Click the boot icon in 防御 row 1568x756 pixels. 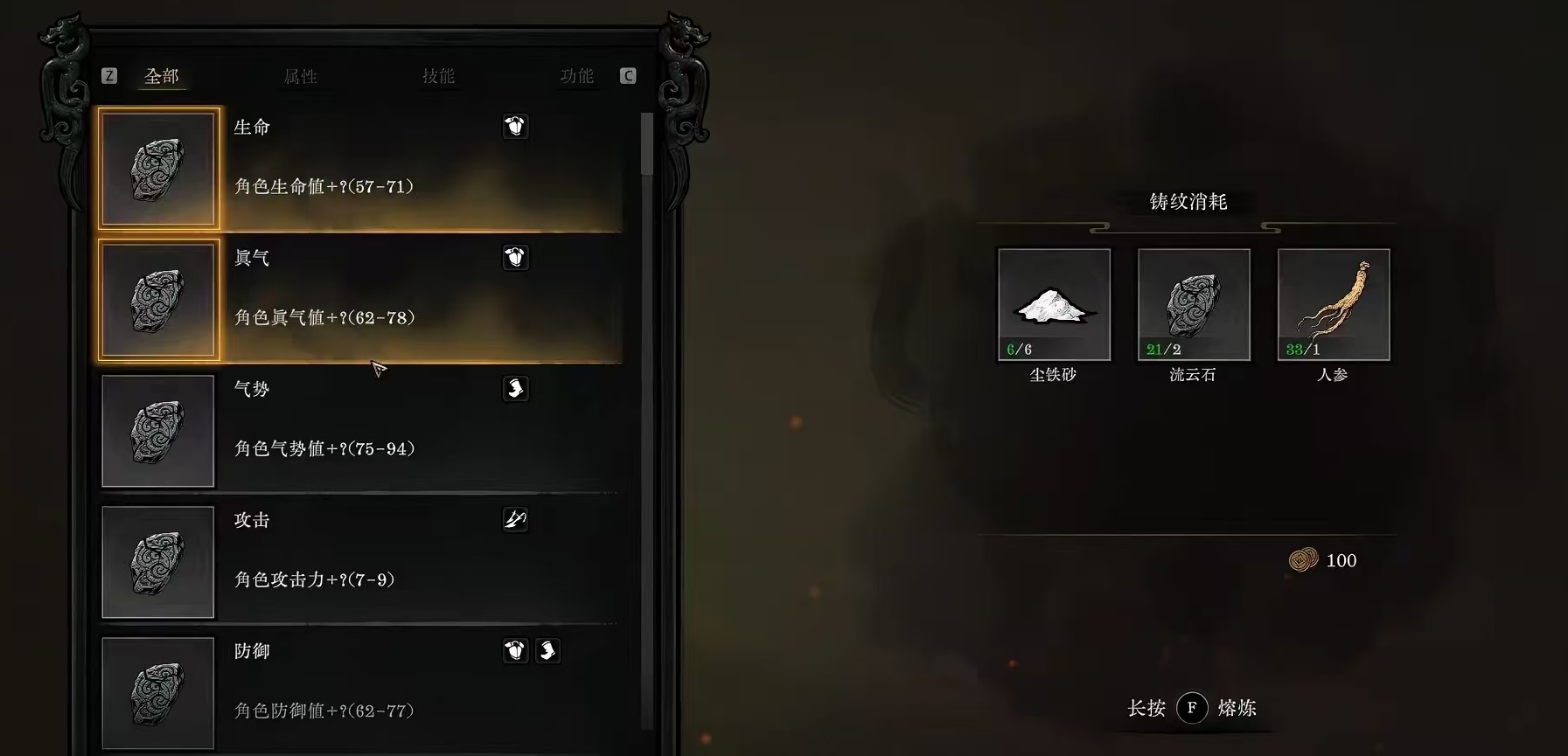547,650
